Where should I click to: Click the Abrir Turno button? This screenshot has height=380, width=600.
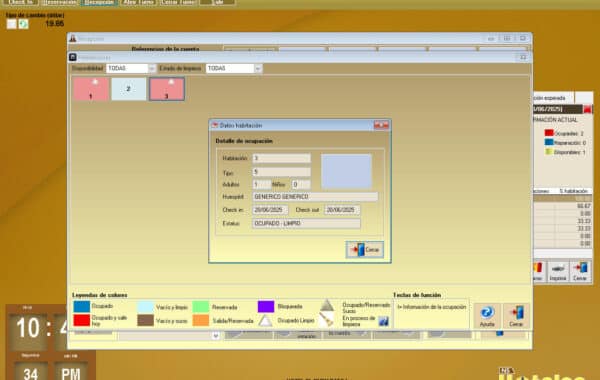click(139, 2)
